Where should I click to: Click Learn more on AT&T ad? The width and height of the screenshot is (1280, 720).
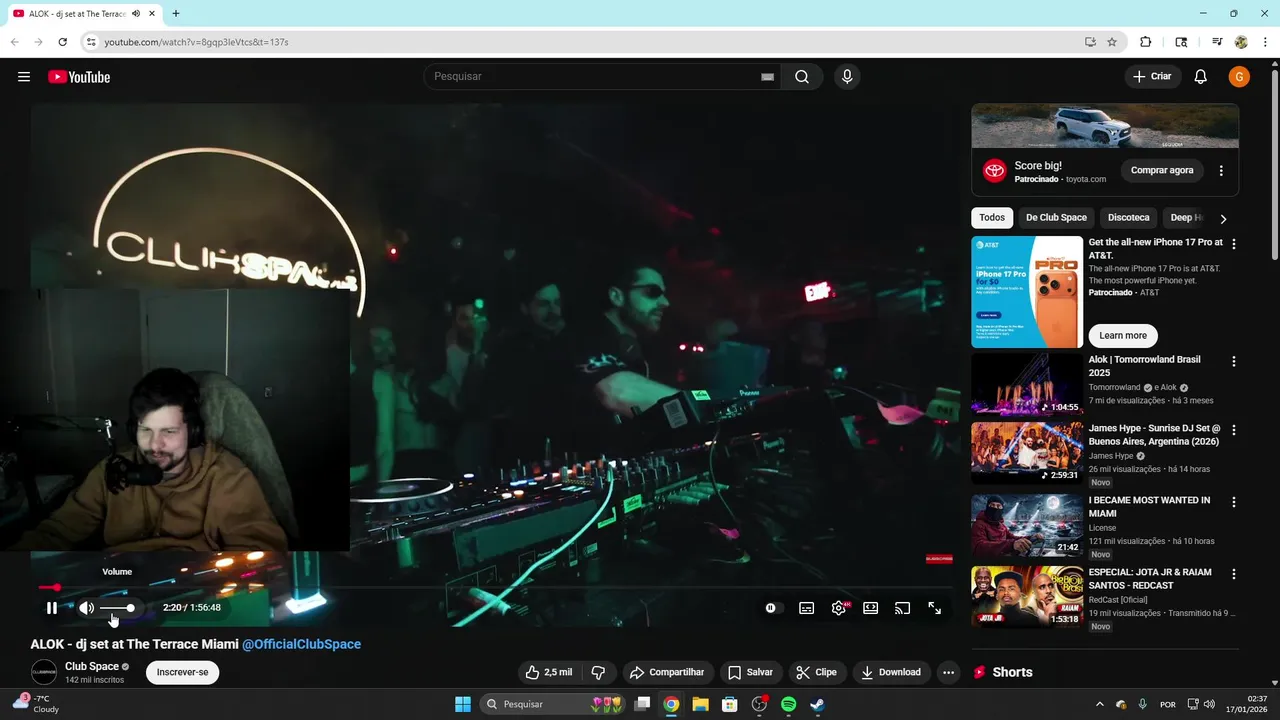click(x=1123, y=335)
